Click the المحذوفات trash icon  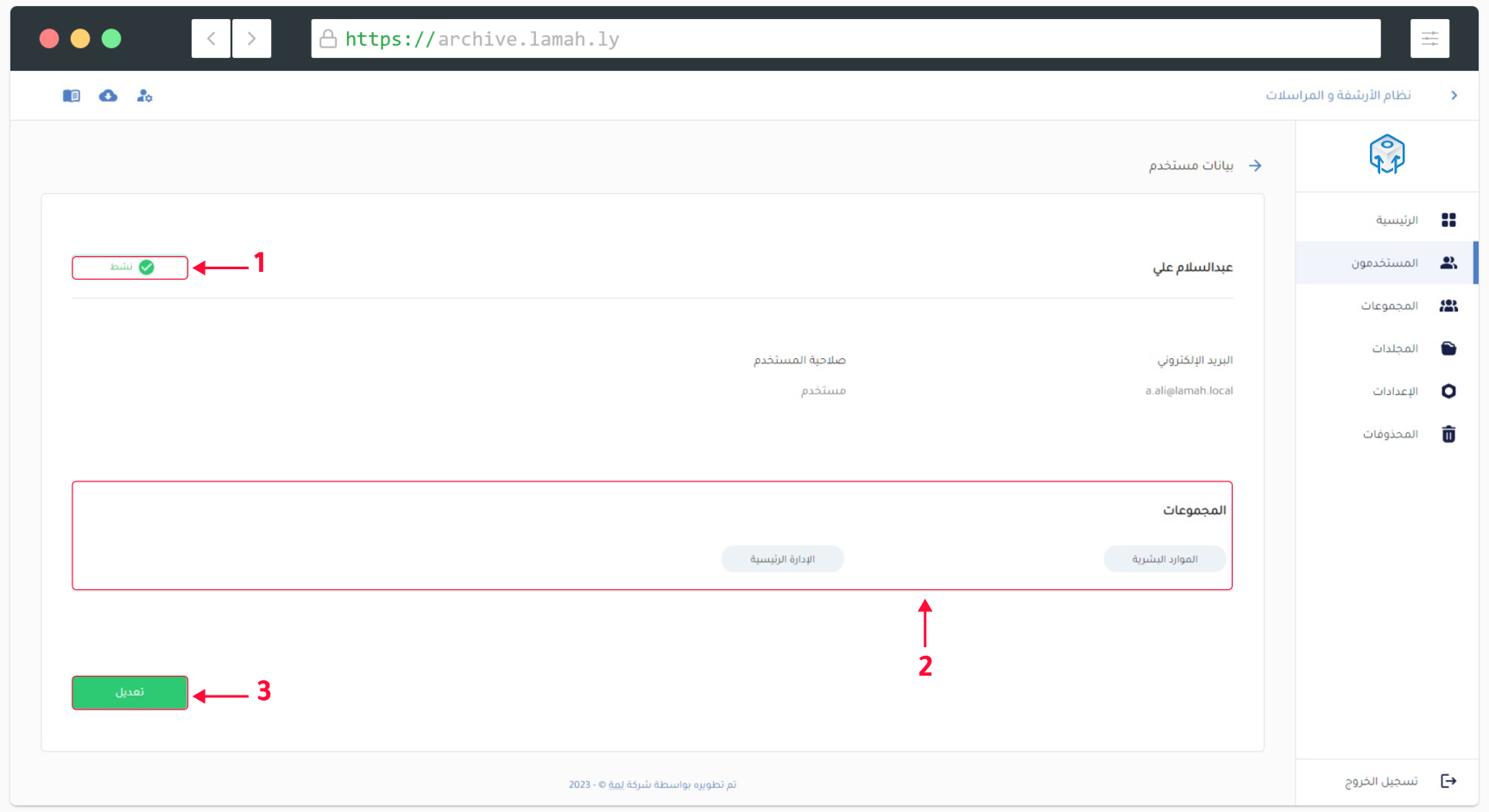[x=1448, y=434]
